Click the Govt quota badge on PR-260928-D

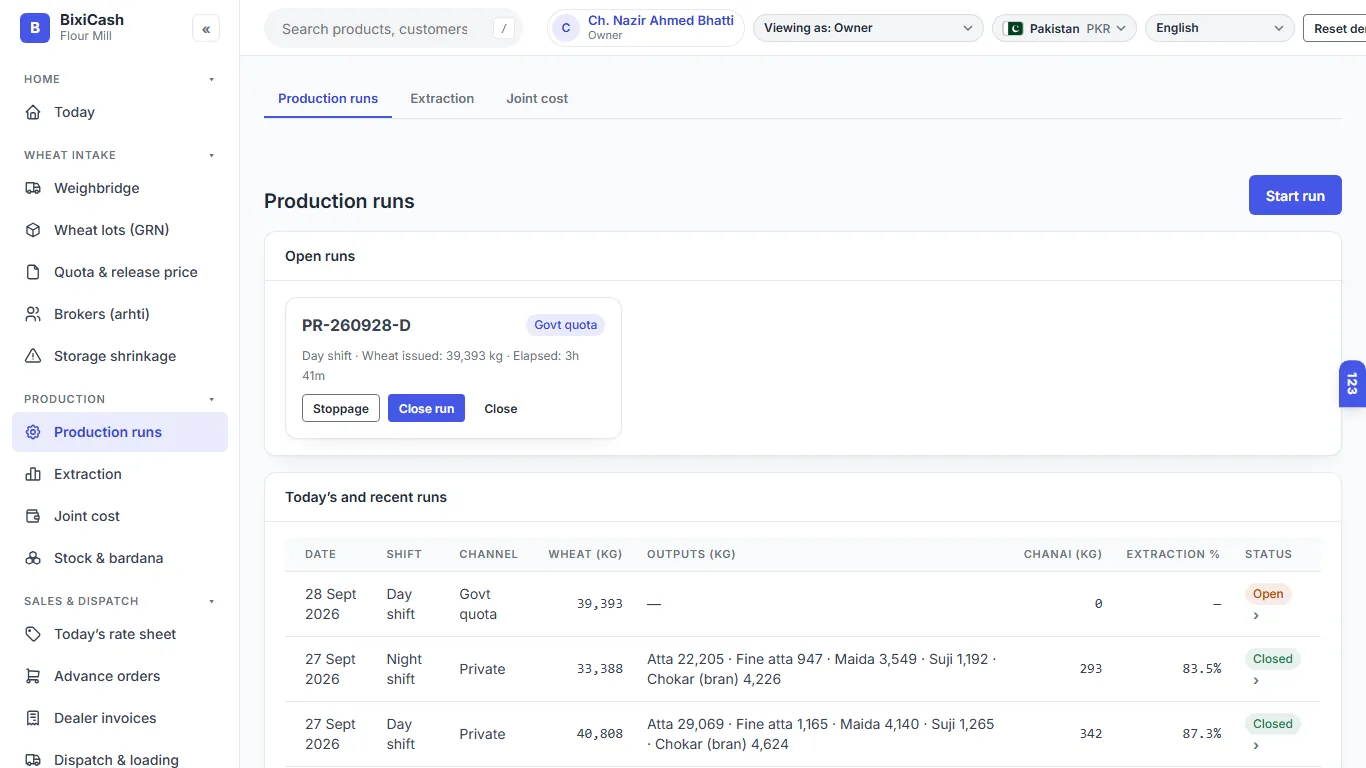click(565, 325)
